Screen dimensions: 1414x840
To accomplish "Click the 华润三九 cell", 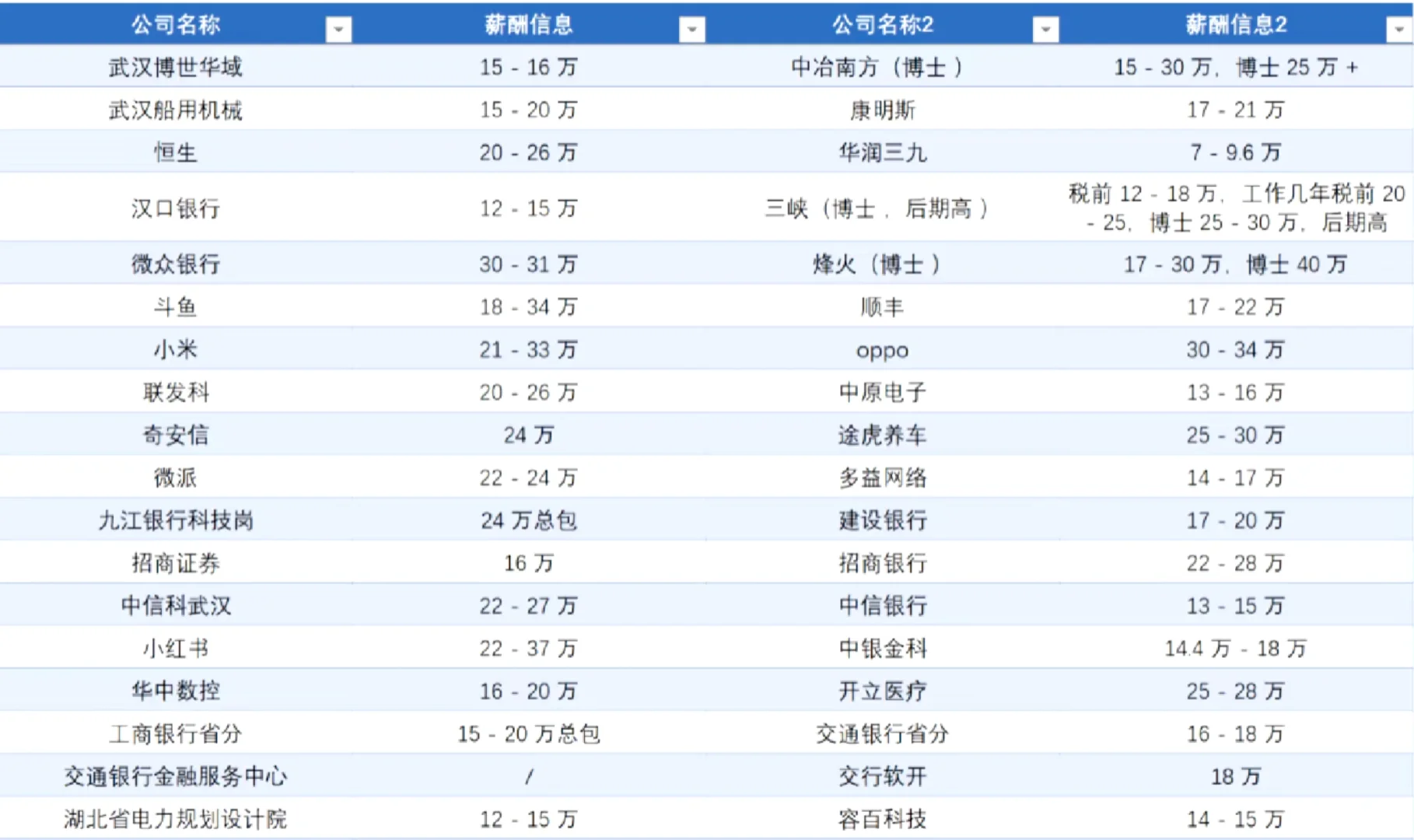I will pos(883,152).
